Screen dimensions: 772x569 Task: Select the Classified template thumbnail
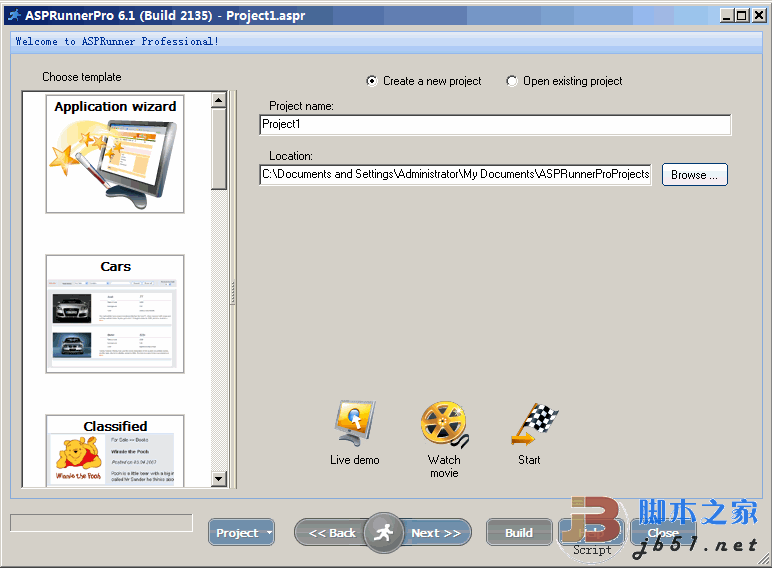tap(115, 450)
